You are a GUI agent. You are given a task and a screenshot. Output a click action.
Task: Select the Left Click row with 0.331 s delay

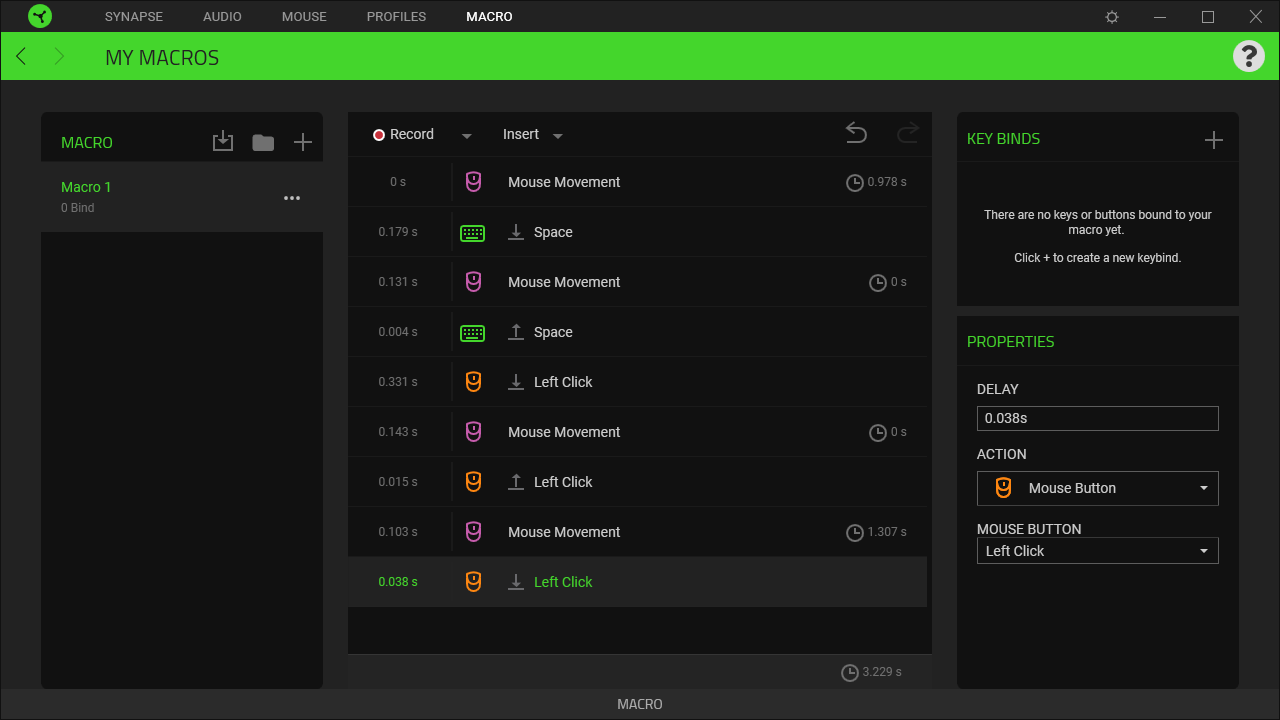coord(637,382)
